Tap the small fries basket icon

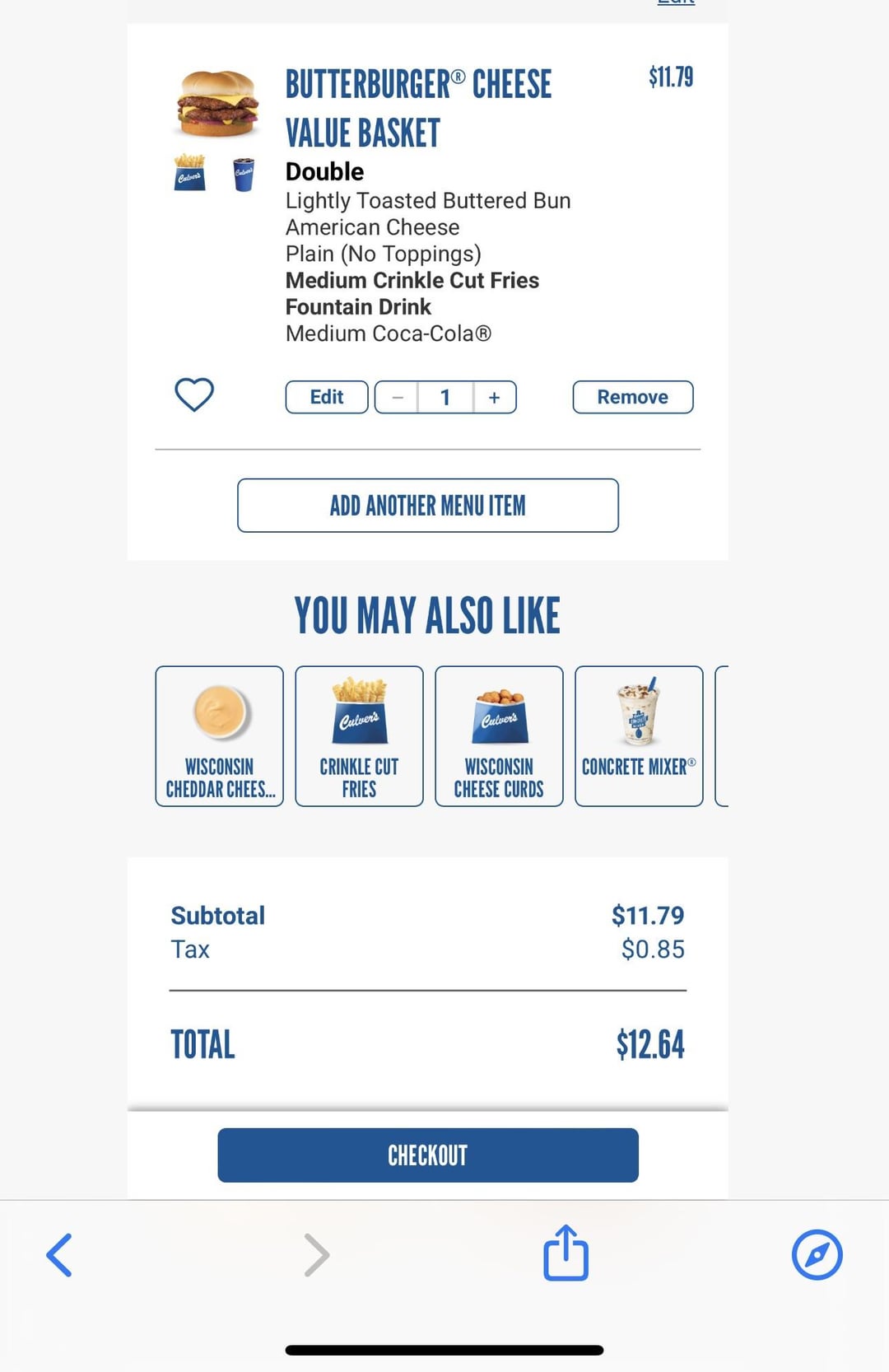[x=190, y=172]
